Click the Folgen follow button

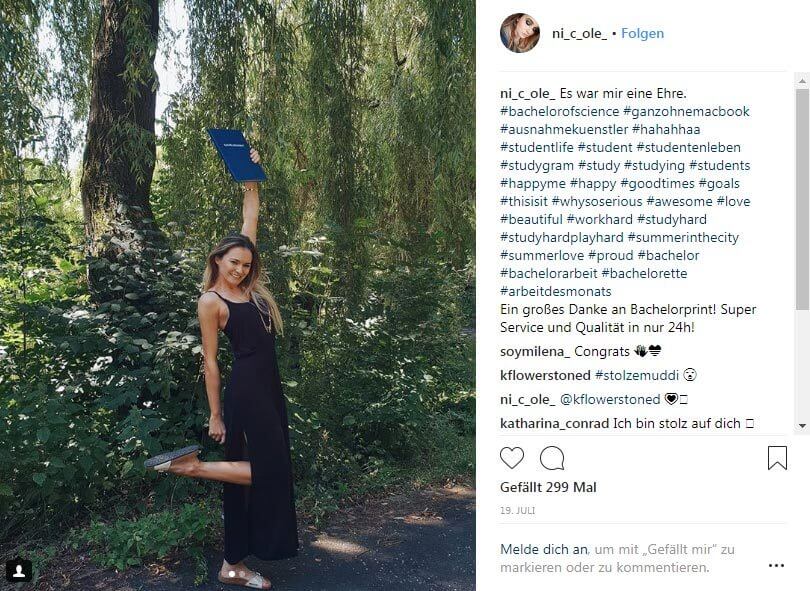642,34
